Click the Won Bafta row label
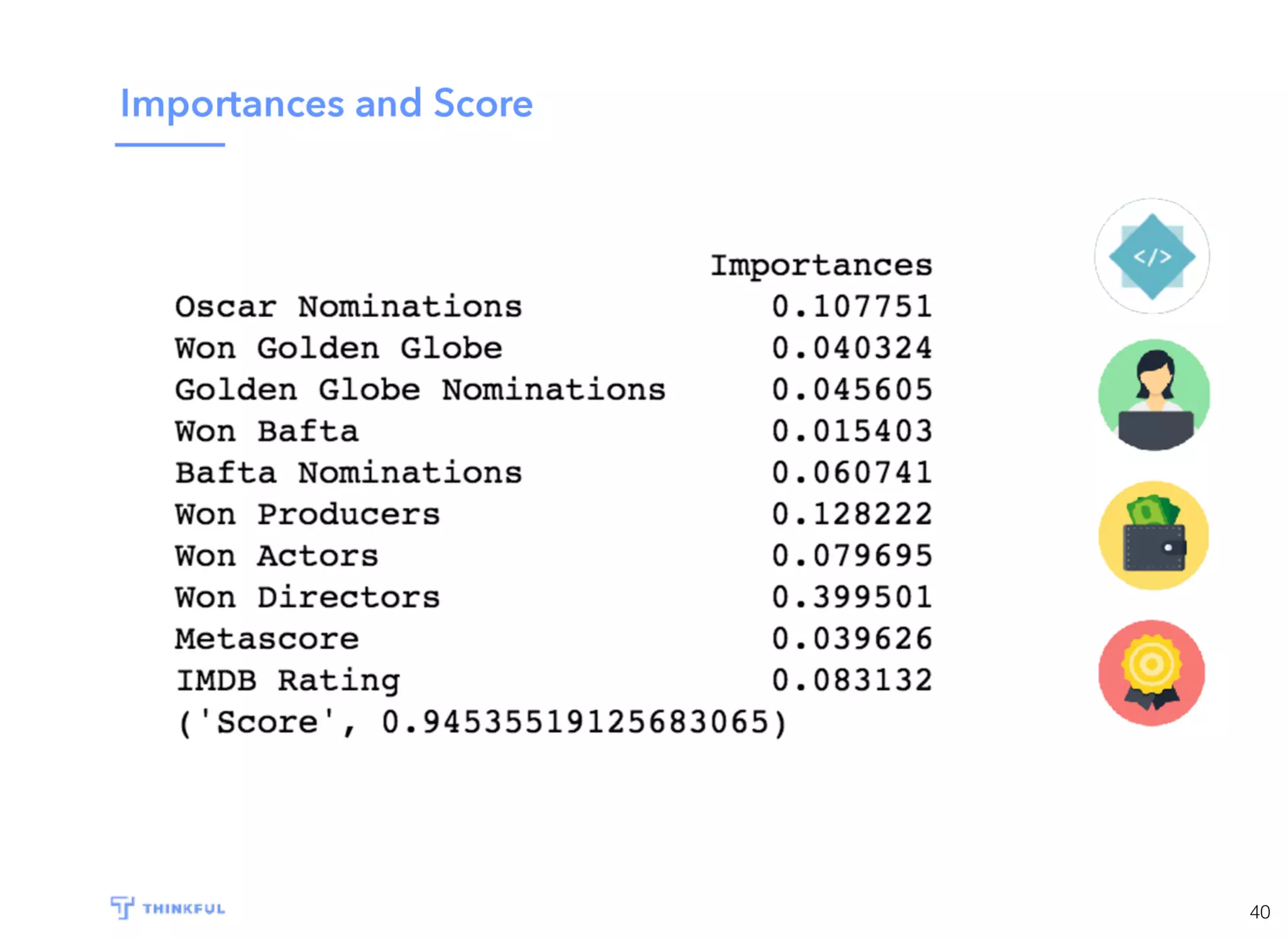The image size is (1288, 940). [x=267, y=432]
